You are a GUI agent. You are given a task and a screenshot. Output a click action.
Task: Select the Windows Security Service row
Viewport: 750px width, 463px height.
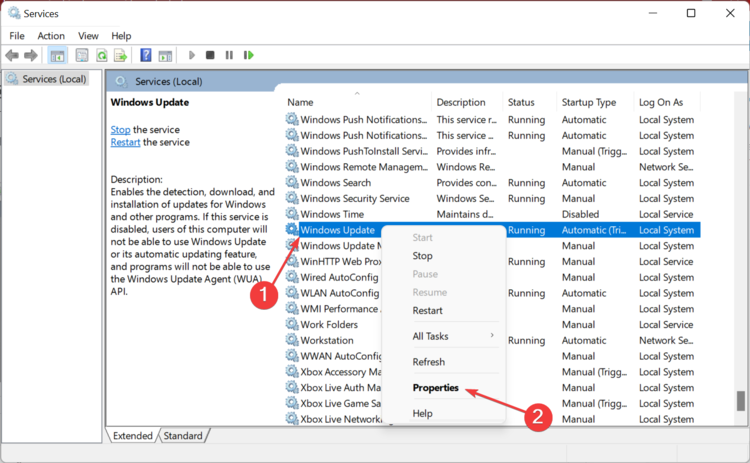click(x=493, y=198)
